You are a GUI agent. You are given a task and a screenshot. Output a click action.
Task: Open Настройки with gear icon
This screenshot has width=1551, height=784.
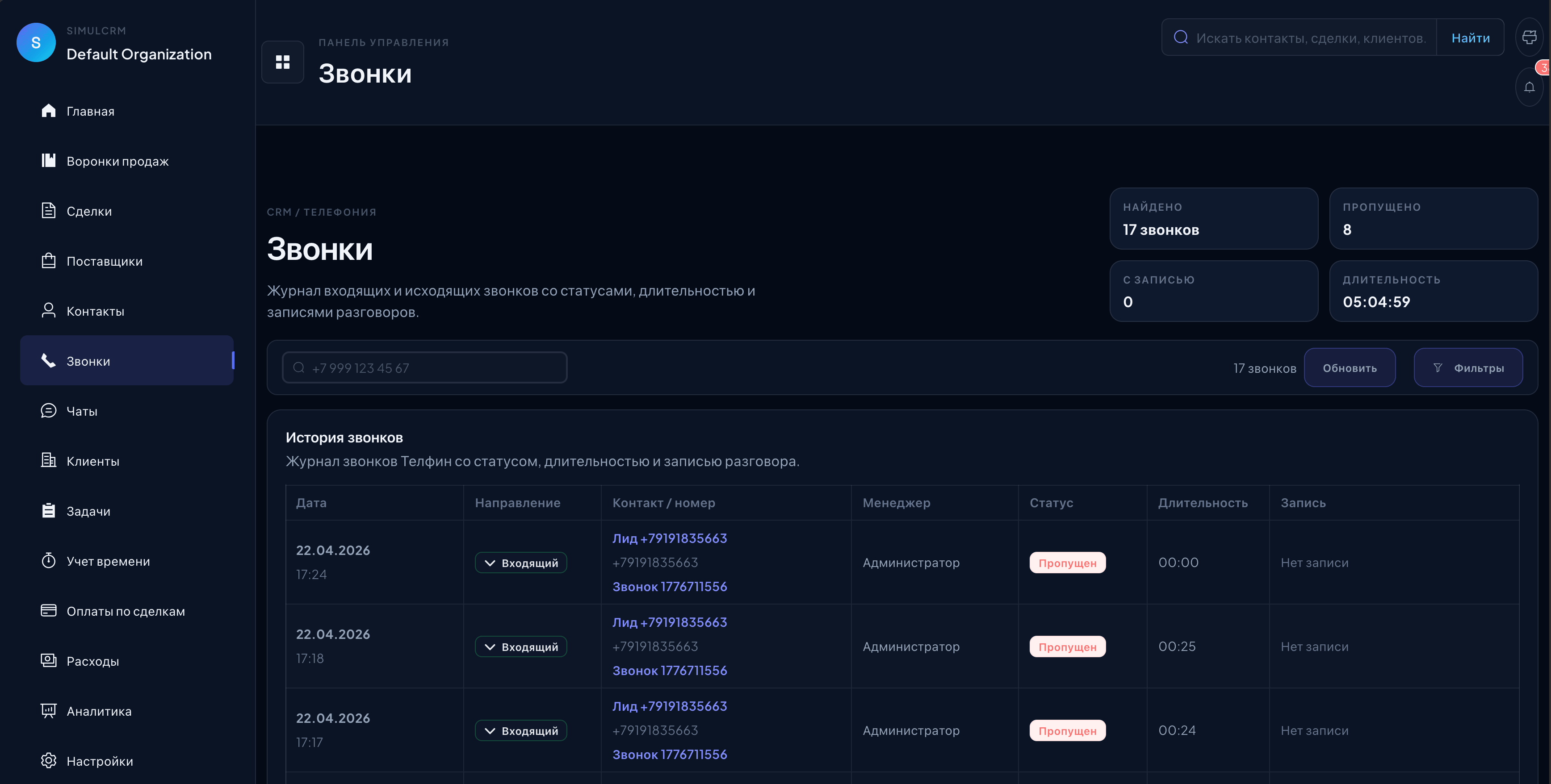99,761
